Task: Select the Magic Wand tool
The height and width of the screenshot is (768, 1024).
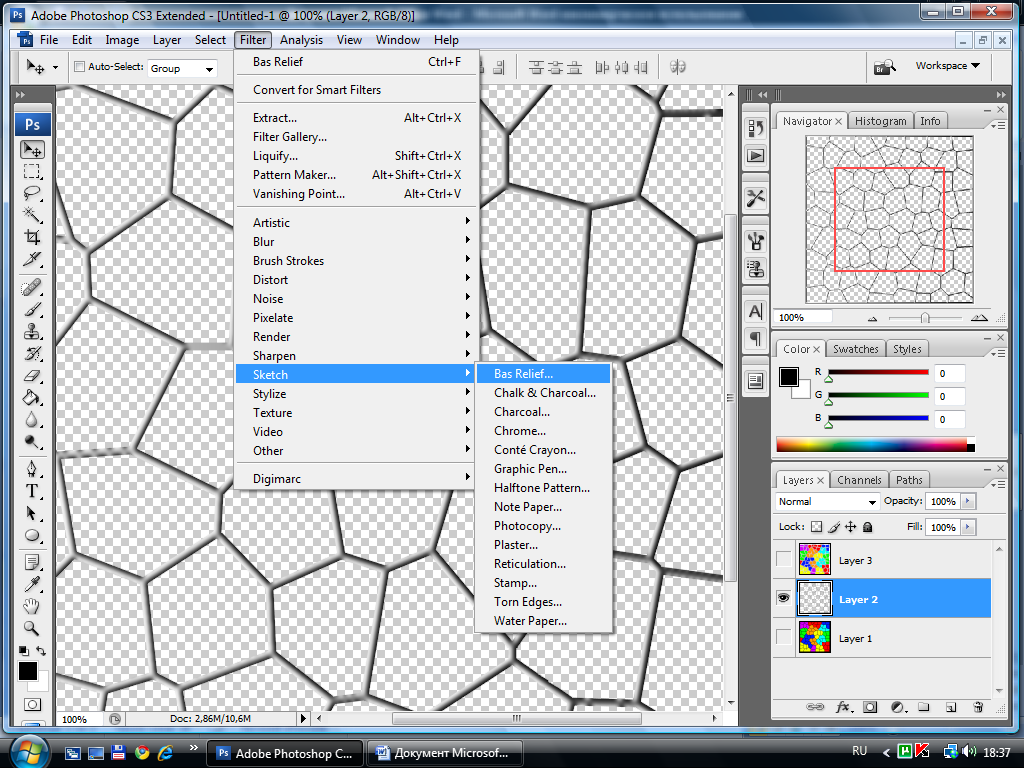Action: point(31,215)
